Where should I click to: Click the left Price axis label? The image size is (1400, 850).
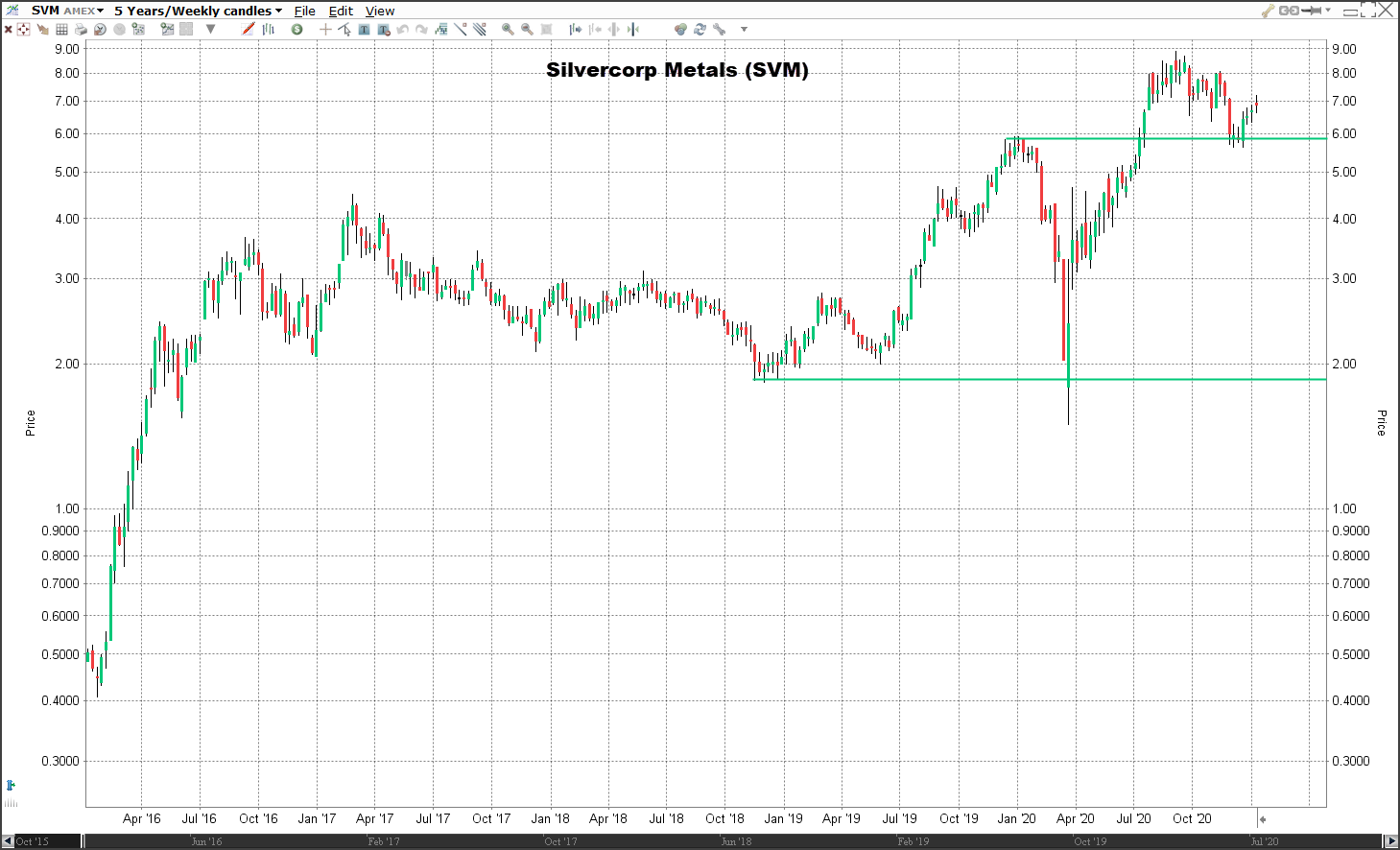click(x=30, y=423)
